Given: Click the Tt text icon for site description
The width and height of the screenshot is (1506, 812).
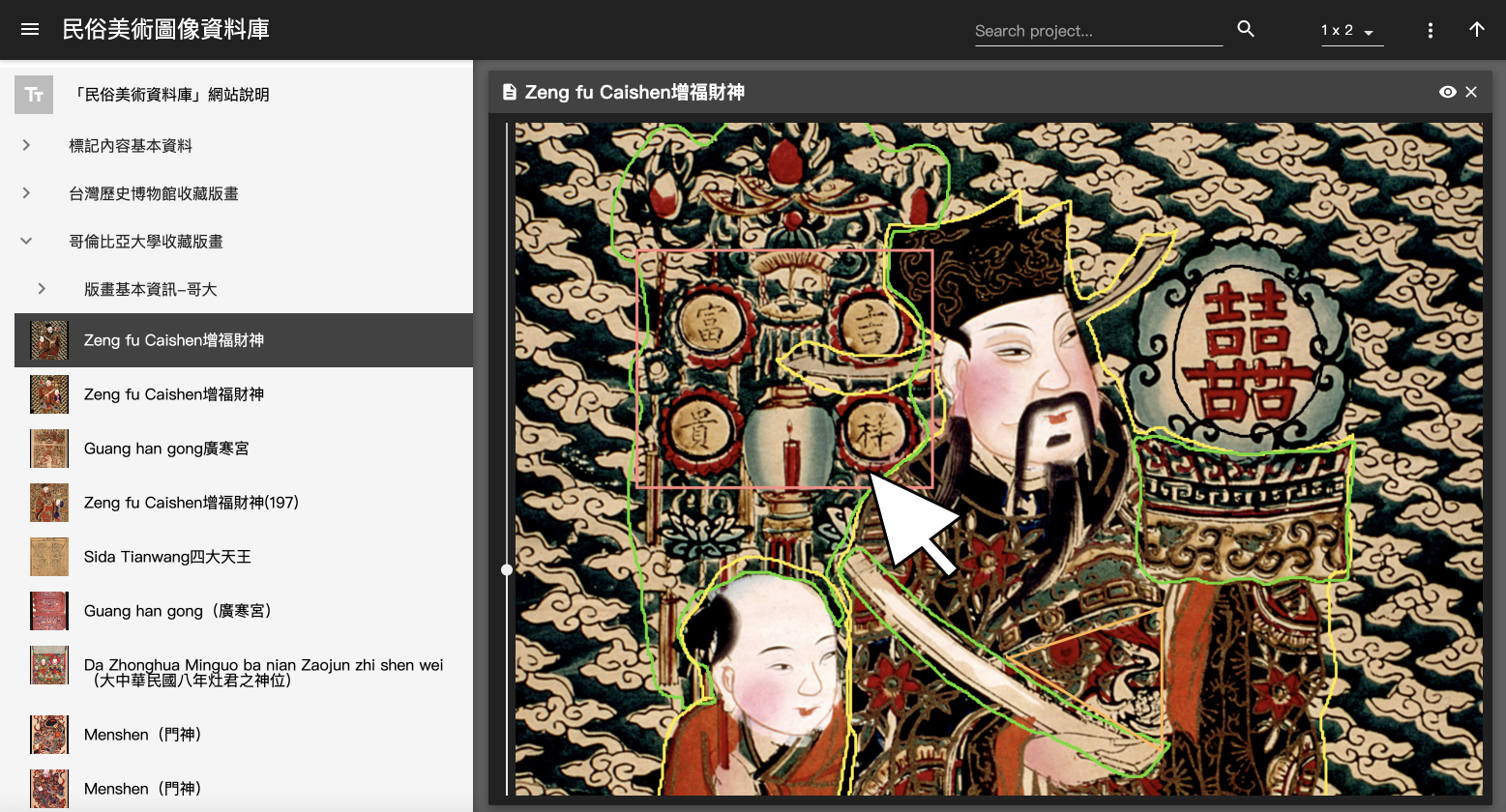Looking at the screenshot, I should point(34,95).
